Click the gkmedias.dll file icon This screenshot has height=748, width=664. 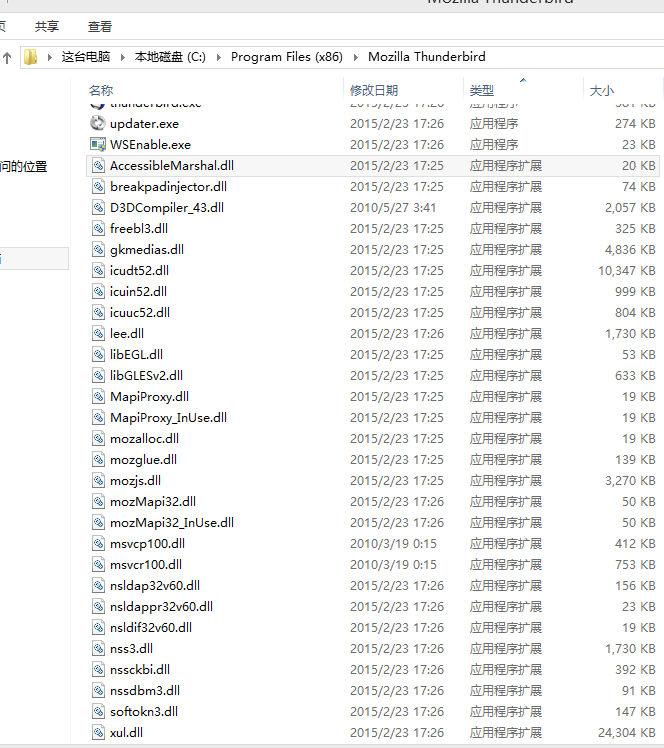pos(98,249)
